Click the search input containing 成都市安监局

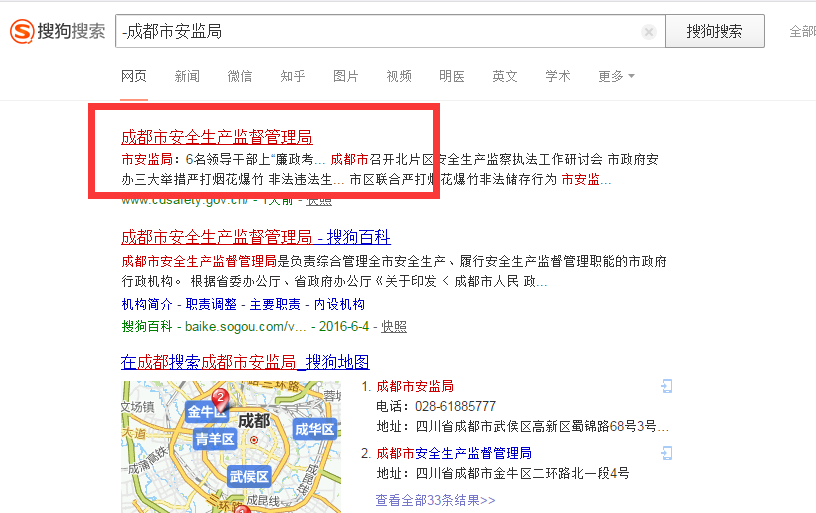[x=390, y=31]
